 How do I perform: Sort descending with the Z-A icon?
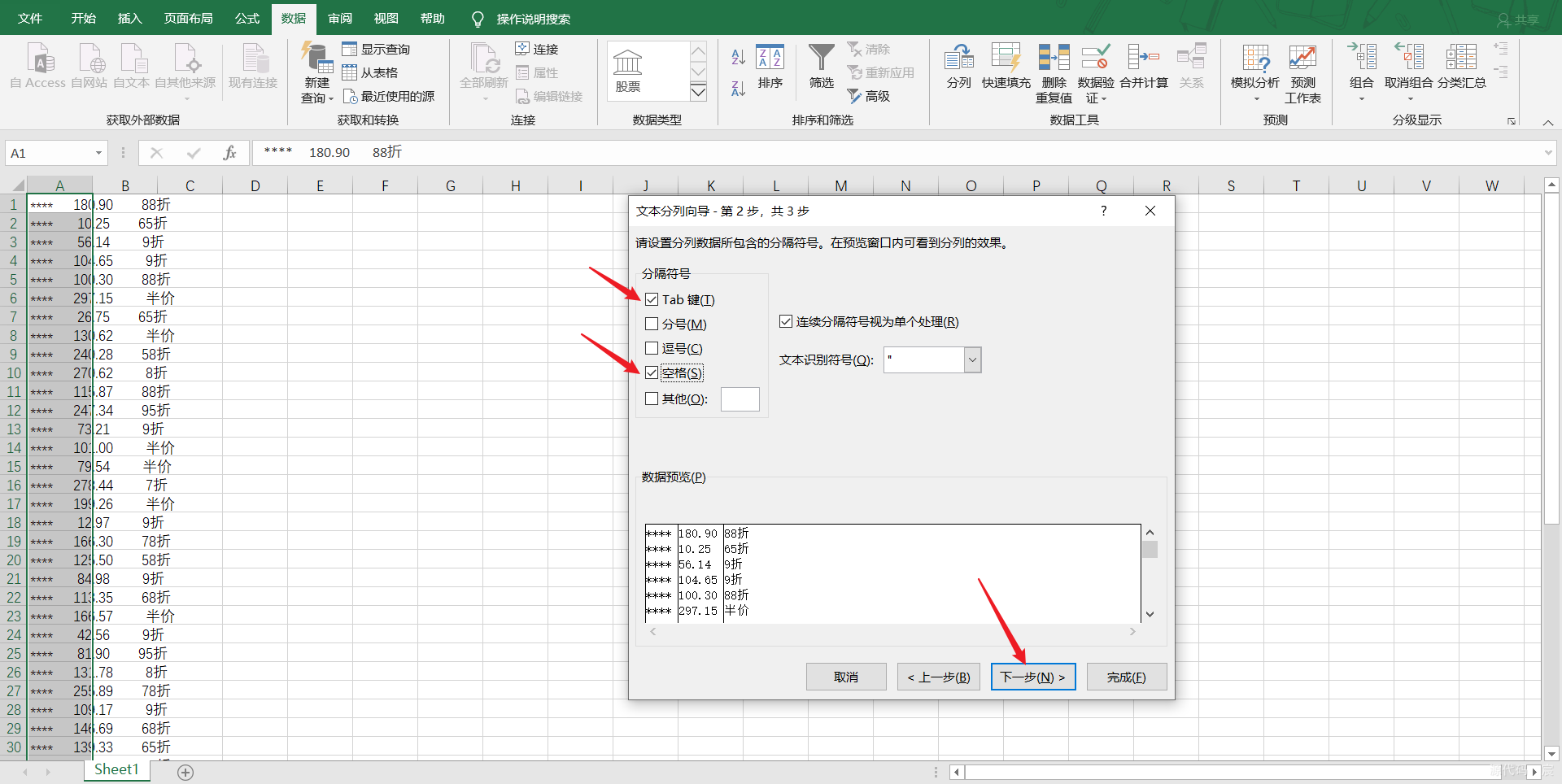pyautogui.click(x=738, y=88)
